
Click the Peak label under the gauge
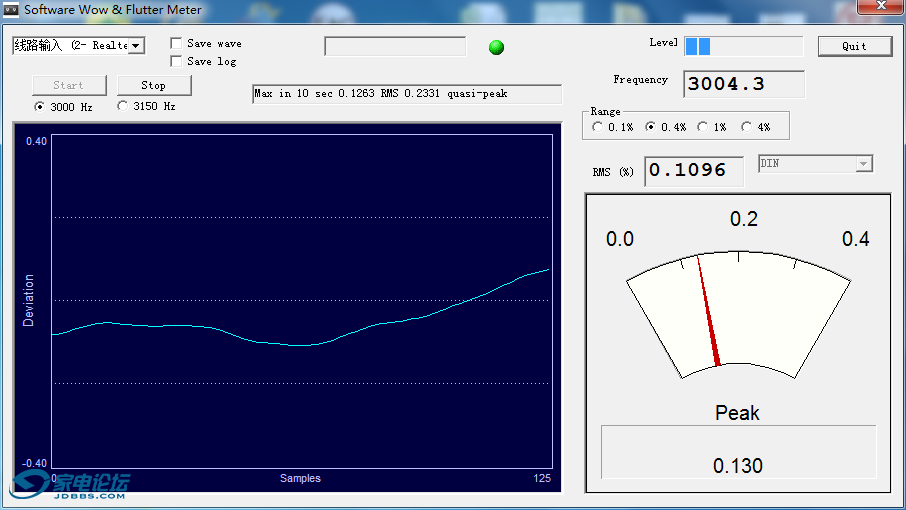pos(737,413)
